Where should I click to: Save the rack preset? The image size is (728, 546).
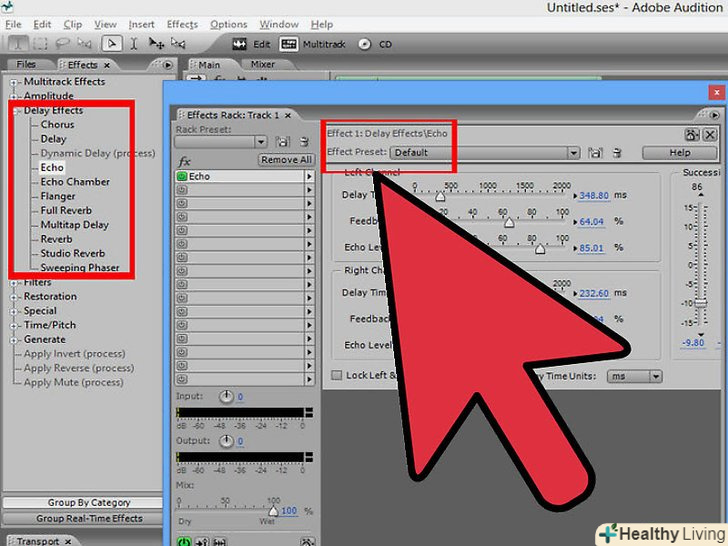(282, 142)
